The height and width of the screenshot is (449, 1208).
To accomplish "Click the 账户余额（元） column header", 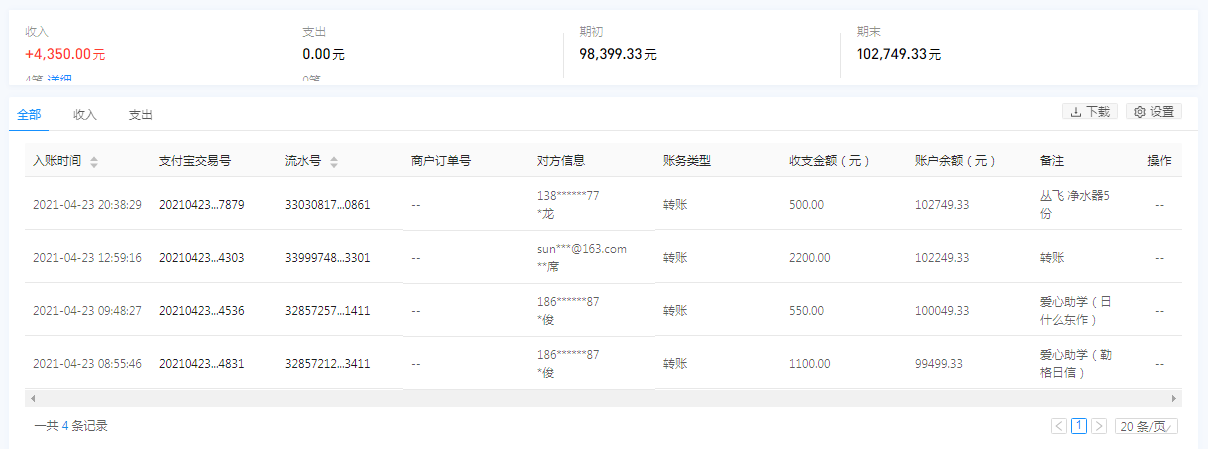I will (x=956, y=161).
